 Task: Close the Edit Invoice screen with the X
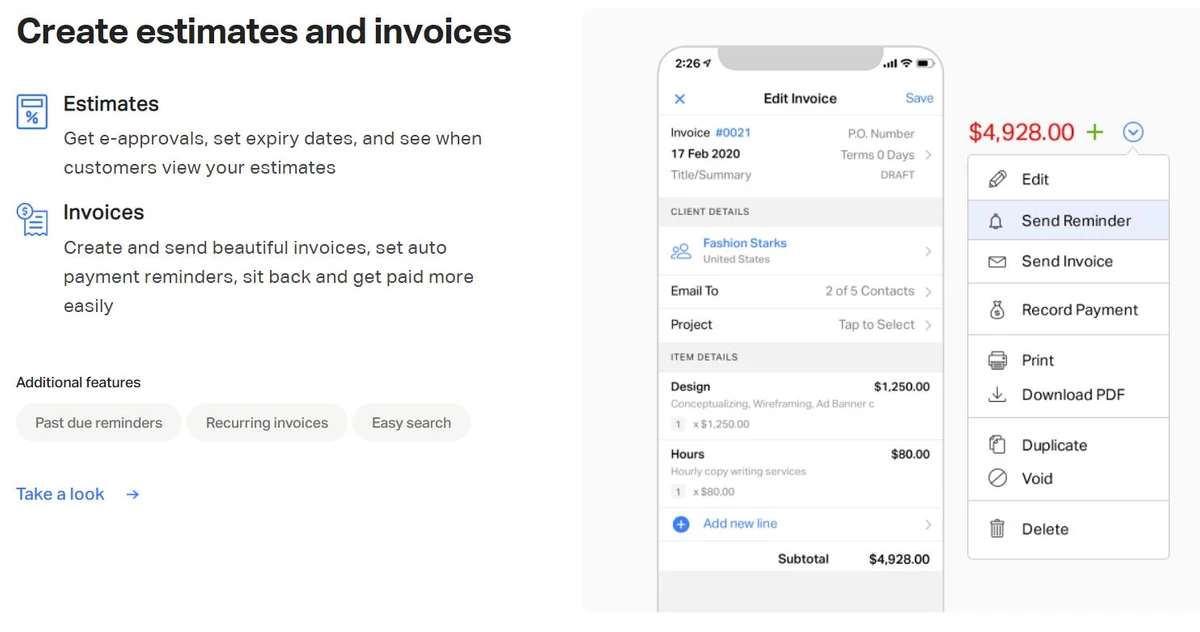680,99
